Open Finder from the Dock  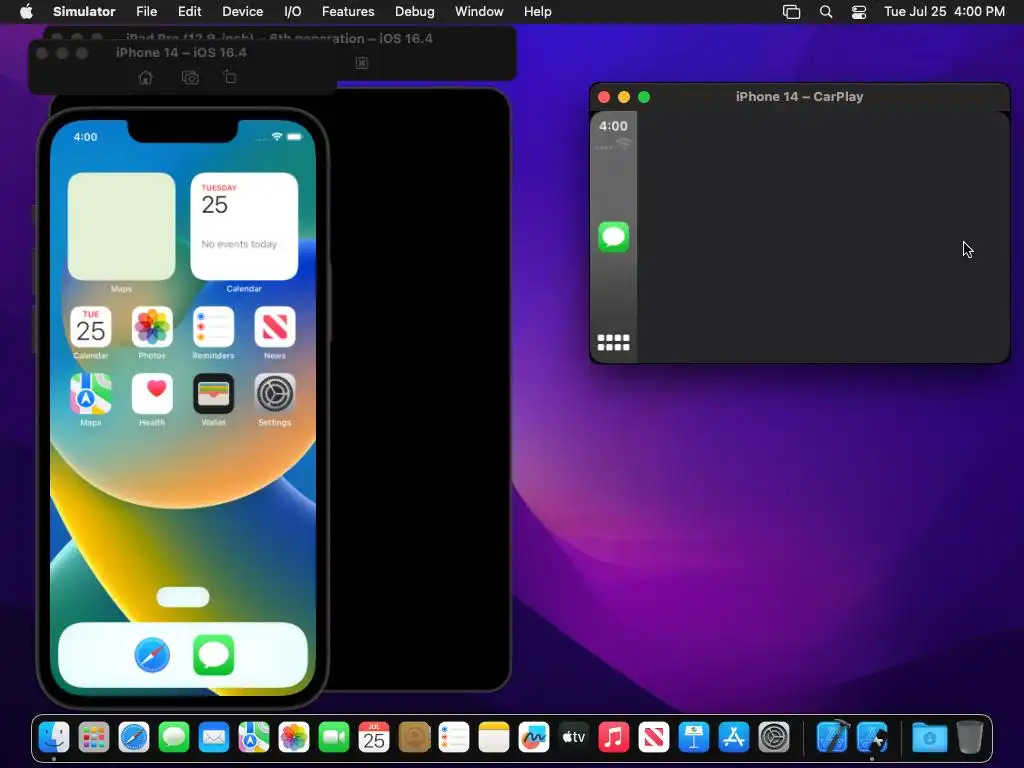(54, 738)
